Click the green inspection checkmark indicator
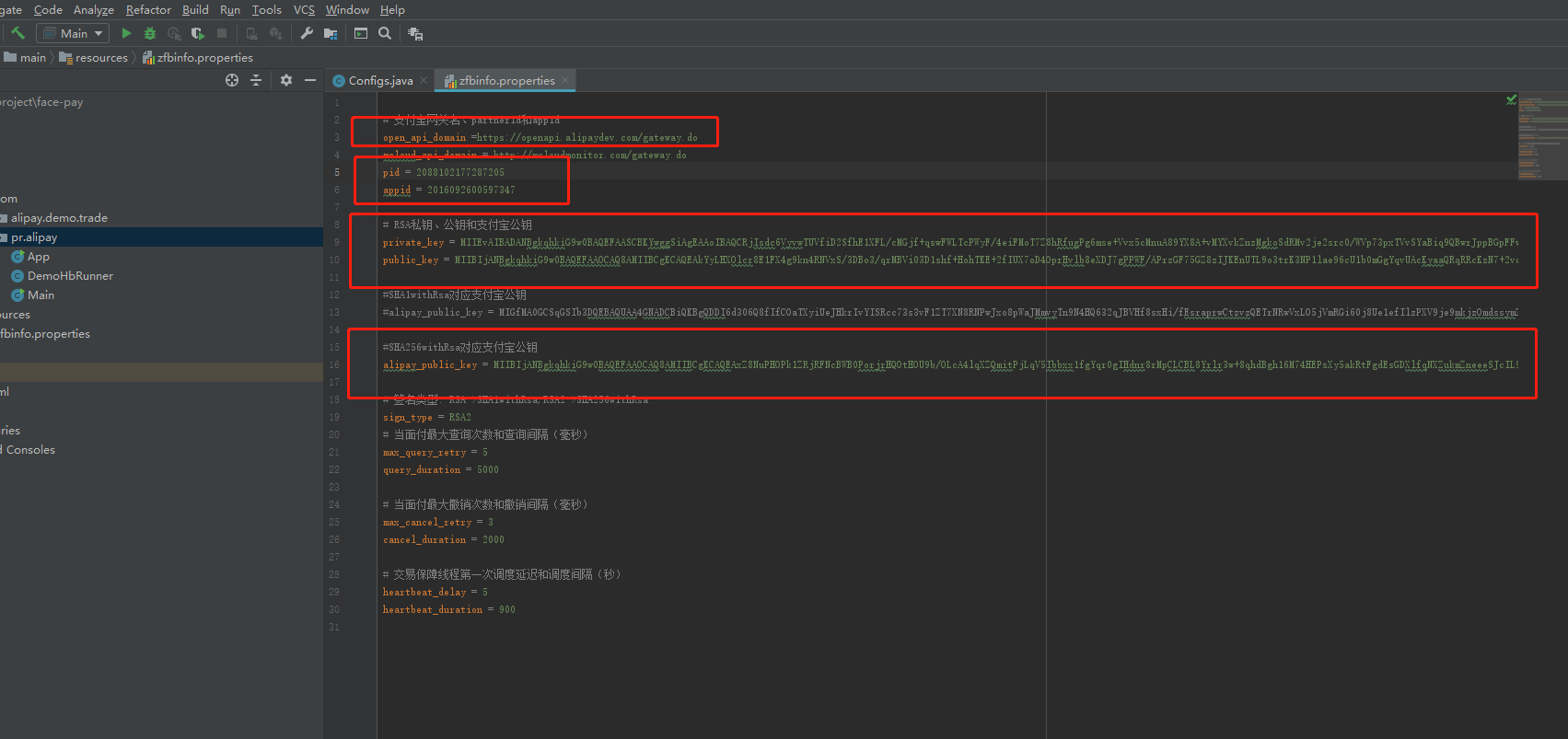Screen dimensions: 1568x739 tap(1511, 99)
